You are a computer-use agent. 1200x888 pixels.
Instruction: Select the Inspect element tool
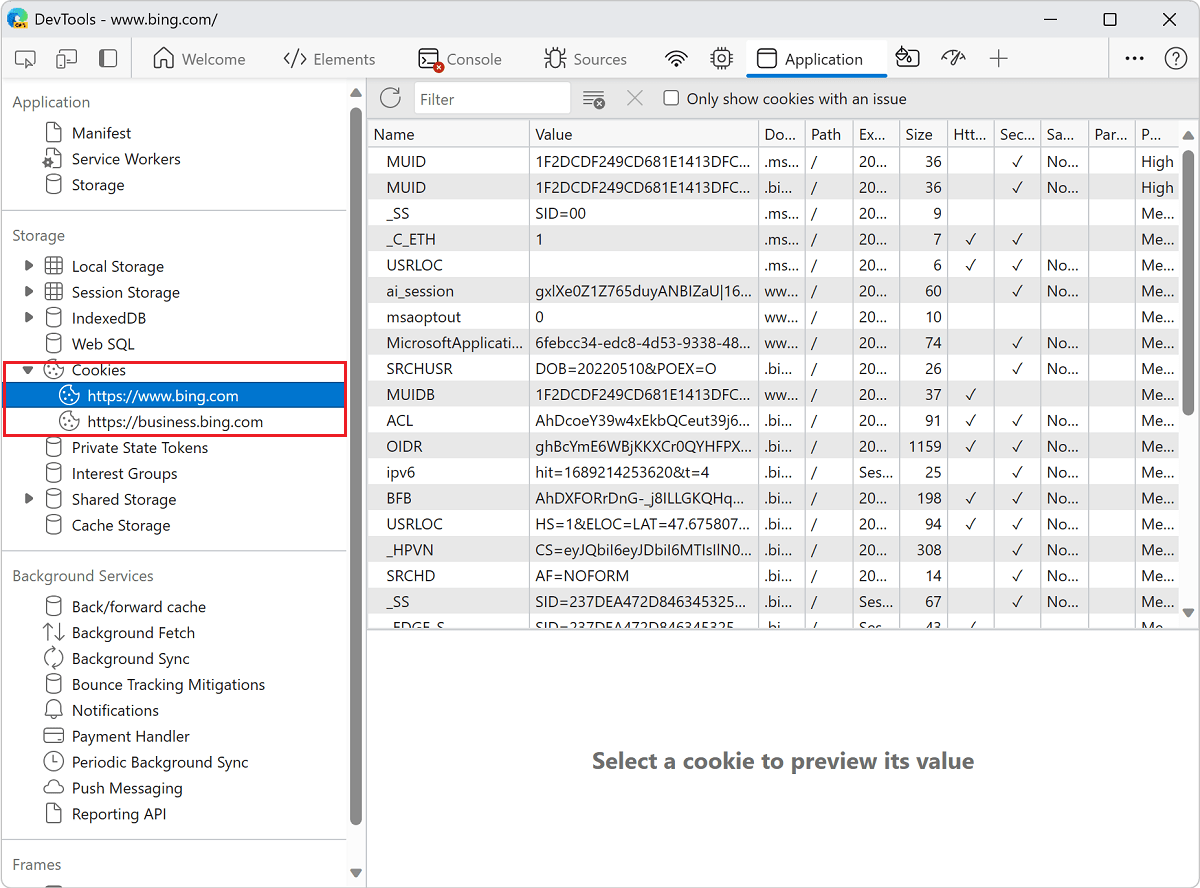click(25, 59)
